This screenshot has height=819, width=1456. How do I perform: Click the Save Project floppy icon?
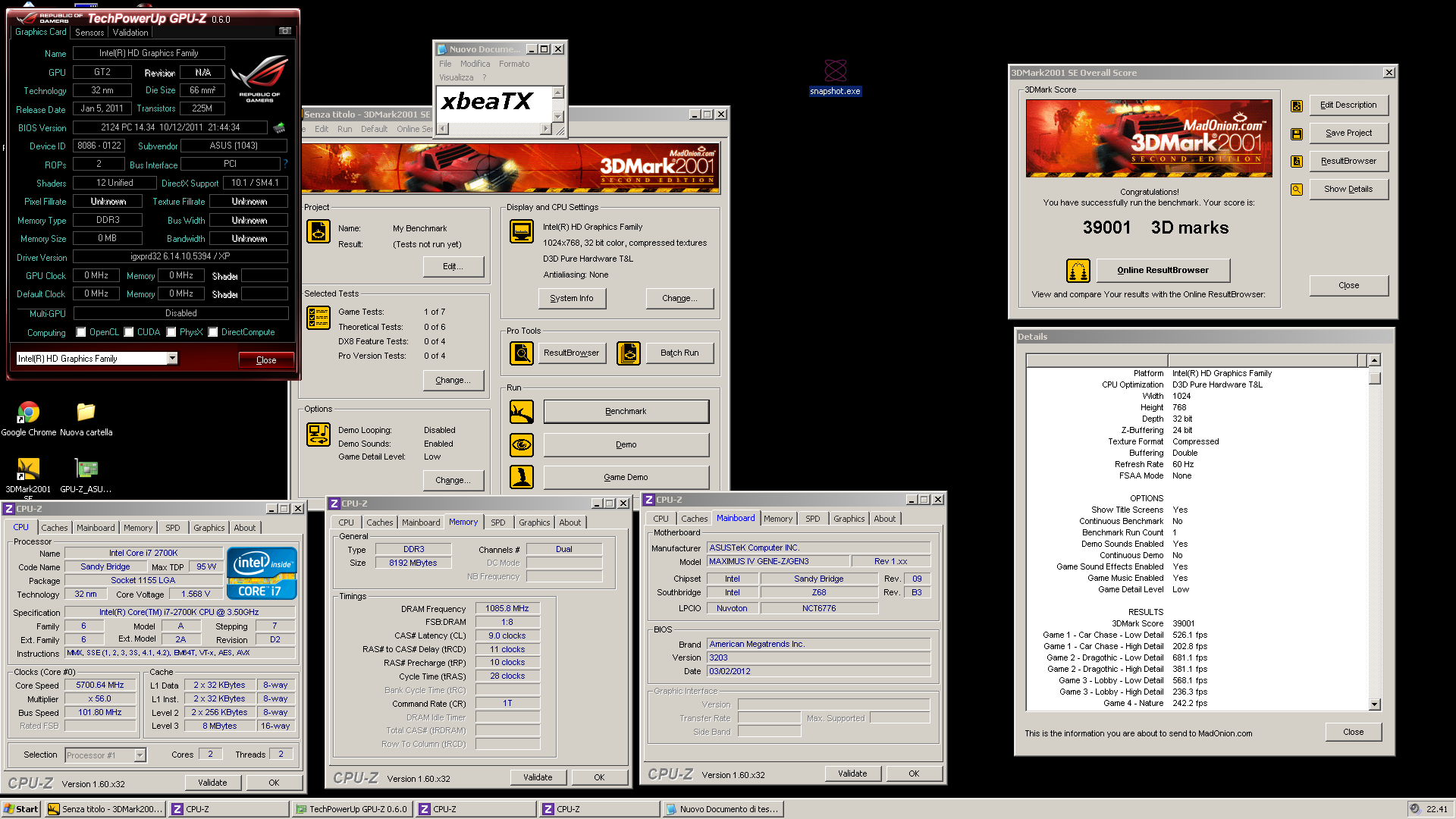point(1297,133)
